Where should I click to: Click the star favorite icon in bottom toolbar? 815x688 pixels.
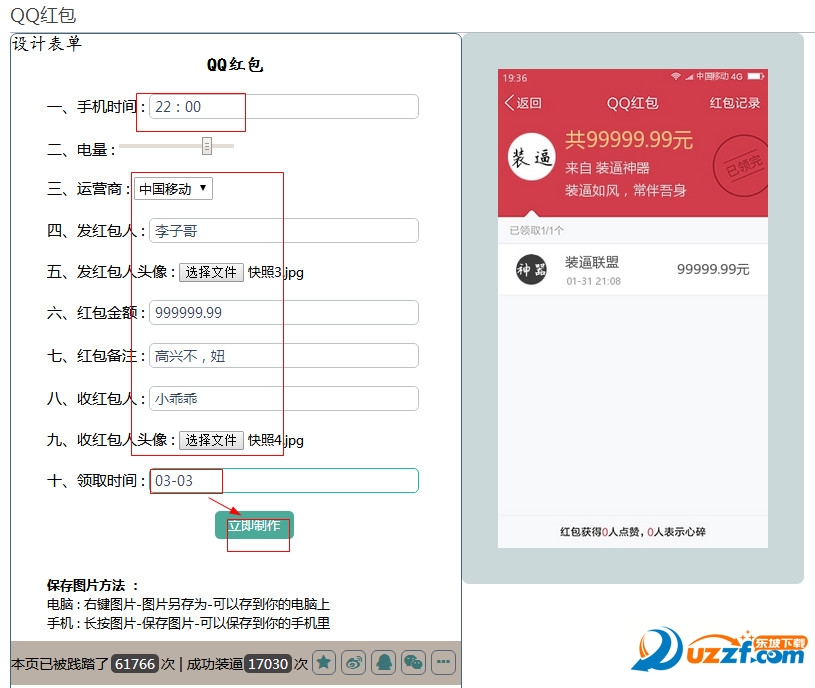point(323,663)
